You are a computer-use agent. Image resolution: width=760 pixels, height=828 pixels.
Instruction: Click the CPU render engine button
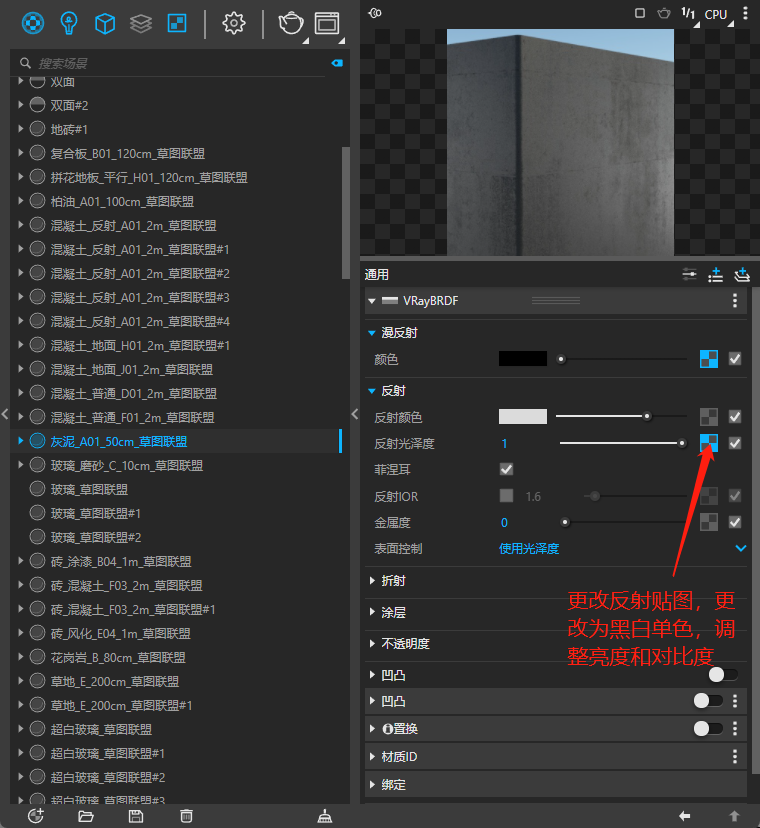[x=716, y=14]
